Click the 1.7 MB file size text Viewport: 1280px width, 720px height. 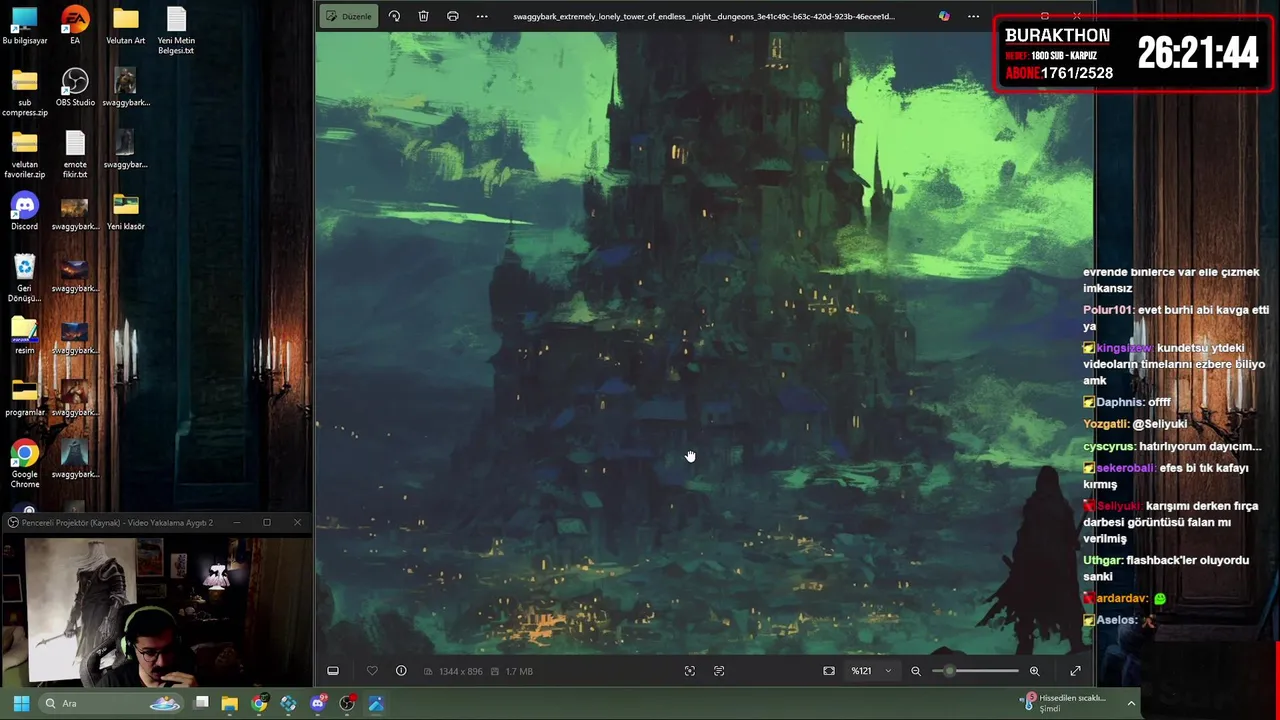tap(519, 671)
